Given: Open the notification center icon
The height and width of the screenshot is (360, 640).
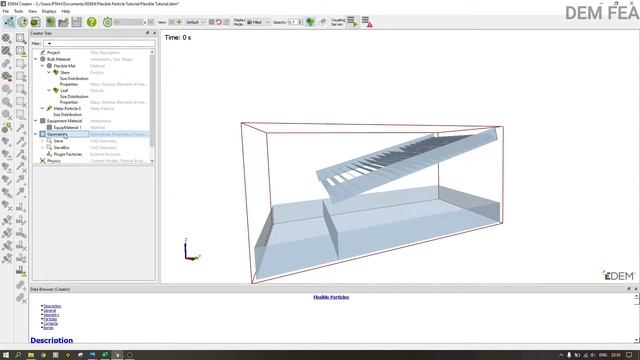Looking at the screenshot, I should click(629, 355).
